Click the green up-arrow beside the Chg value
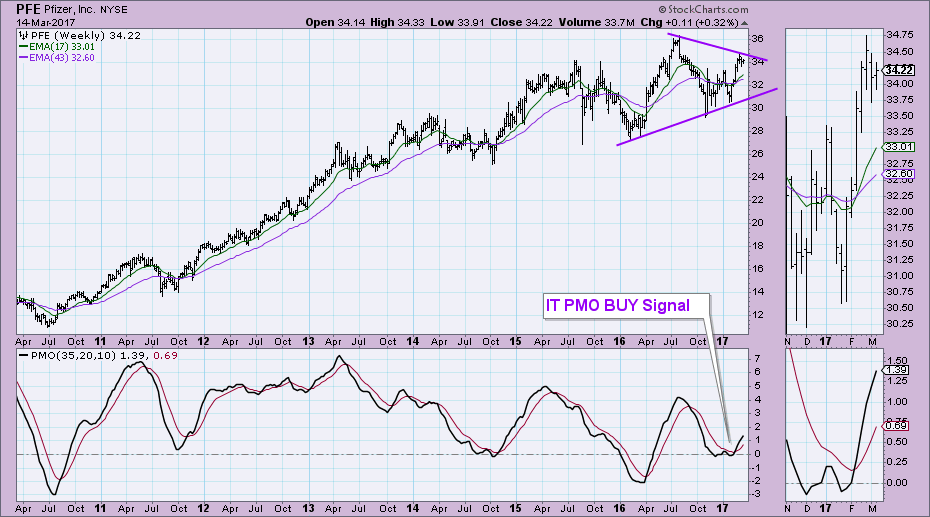930x517 pixels. click(x=744, y=23)
